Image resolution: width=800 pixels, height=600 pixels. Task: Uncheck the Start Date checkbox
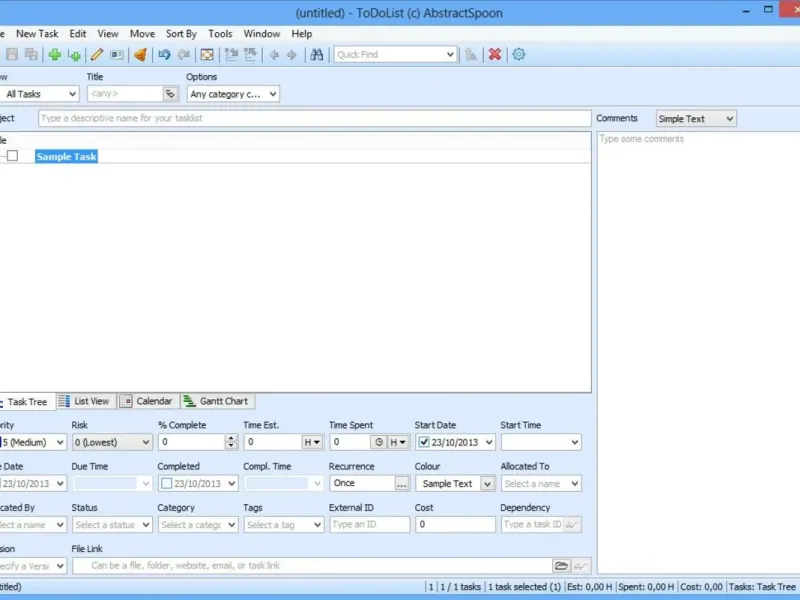click(x=424, y=442)
